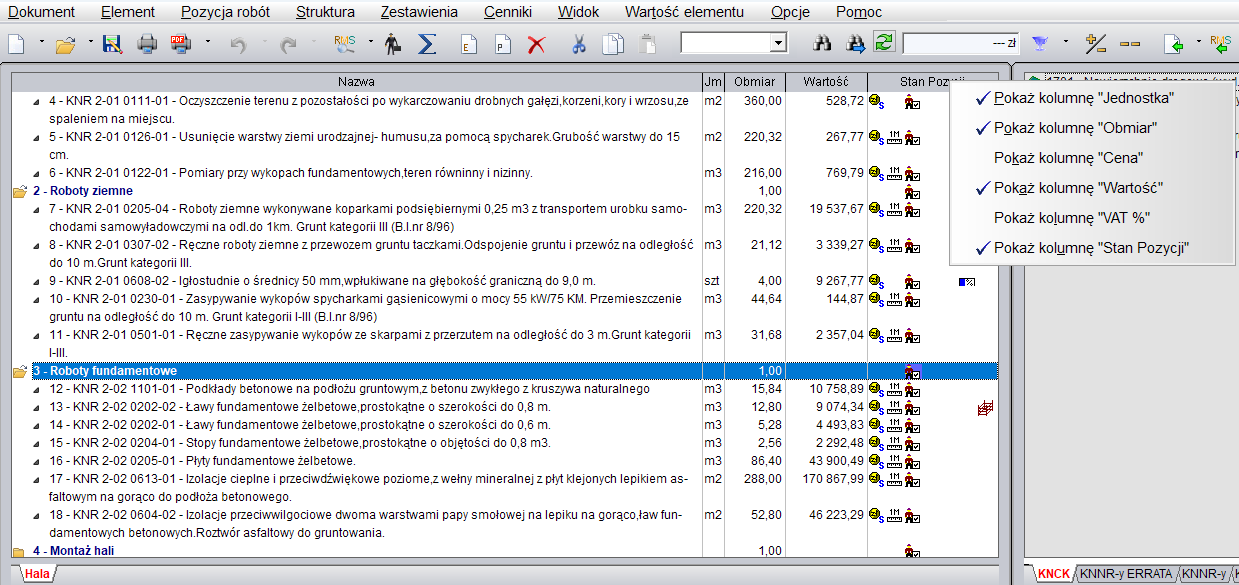Open the dropdown arrow beside the PDF icon

tap(207, 44)
